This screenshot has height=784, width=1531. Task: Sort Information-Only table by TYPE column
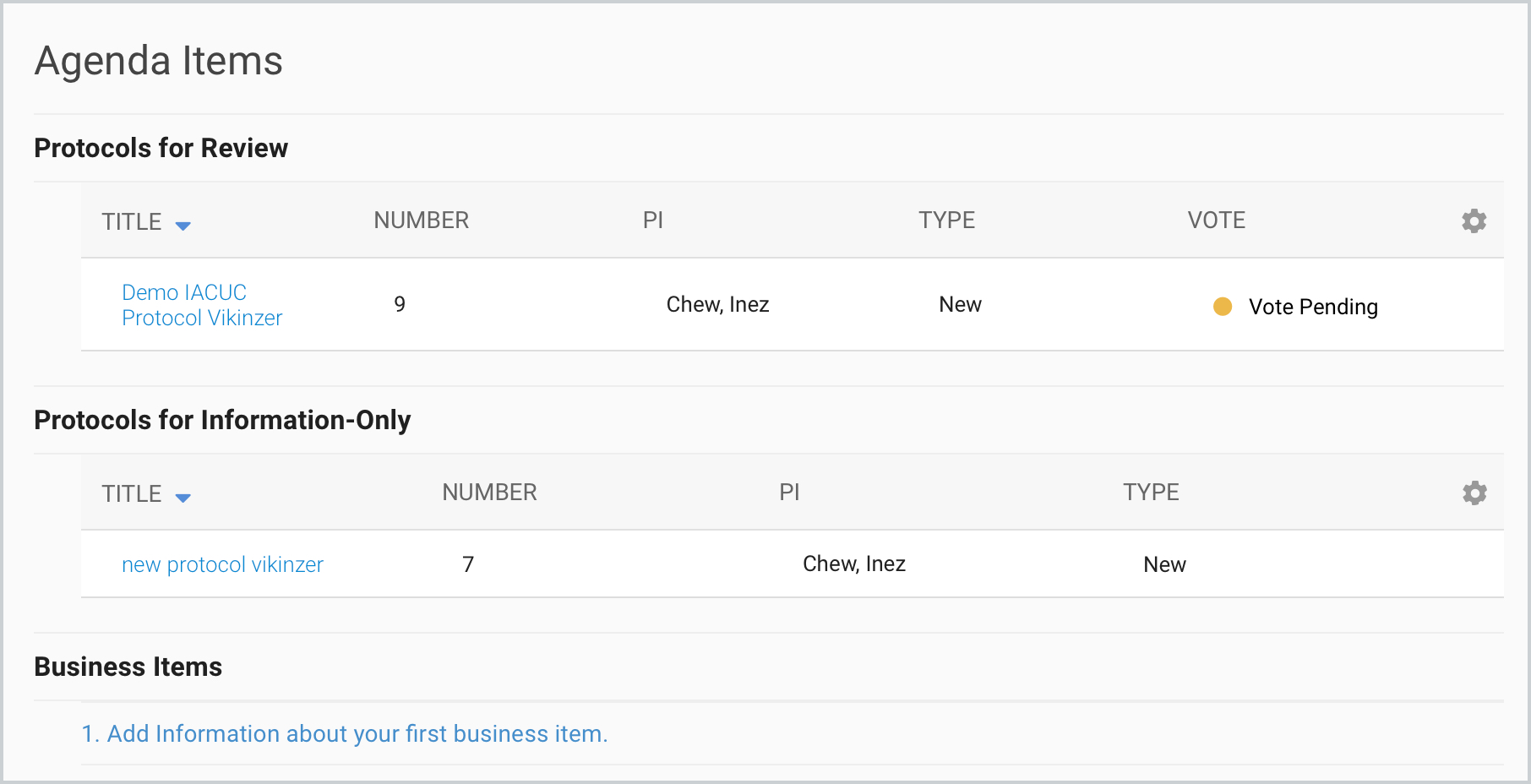(1150, 493)
